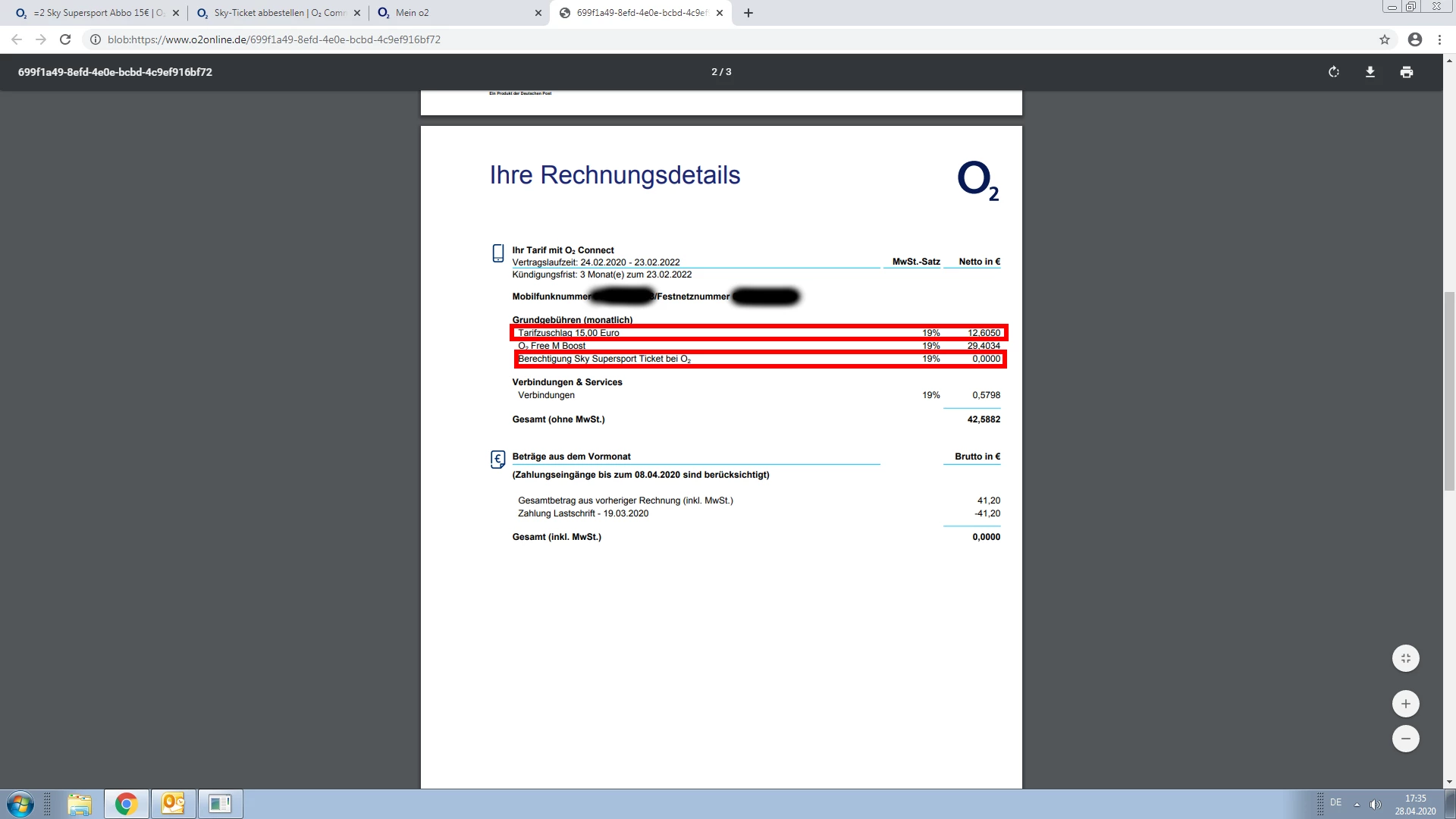Click the fit to page button
Screen dimensions: 1456x819
click(1406, 658)
